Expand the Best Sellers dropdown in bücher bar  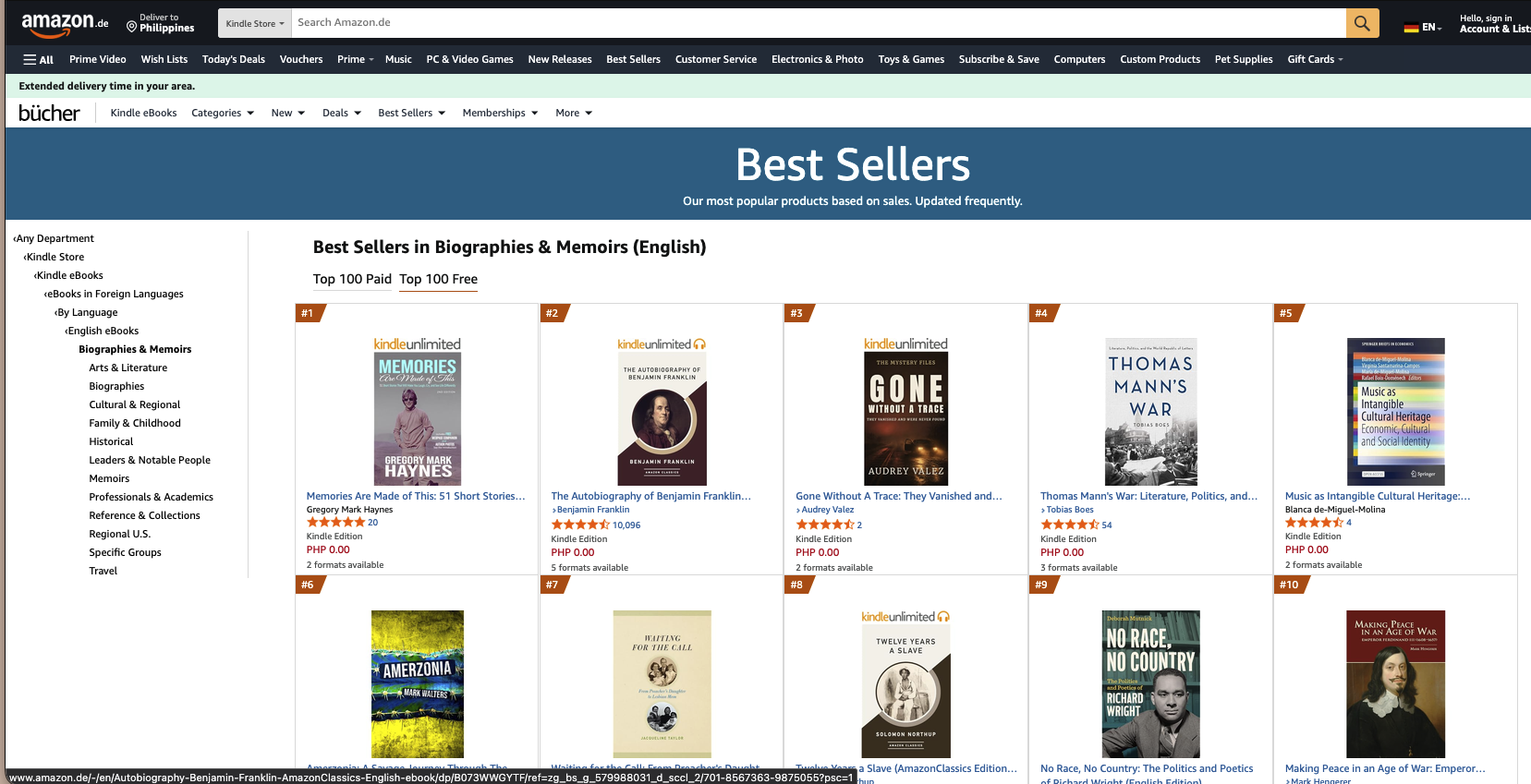click(412, 113)
